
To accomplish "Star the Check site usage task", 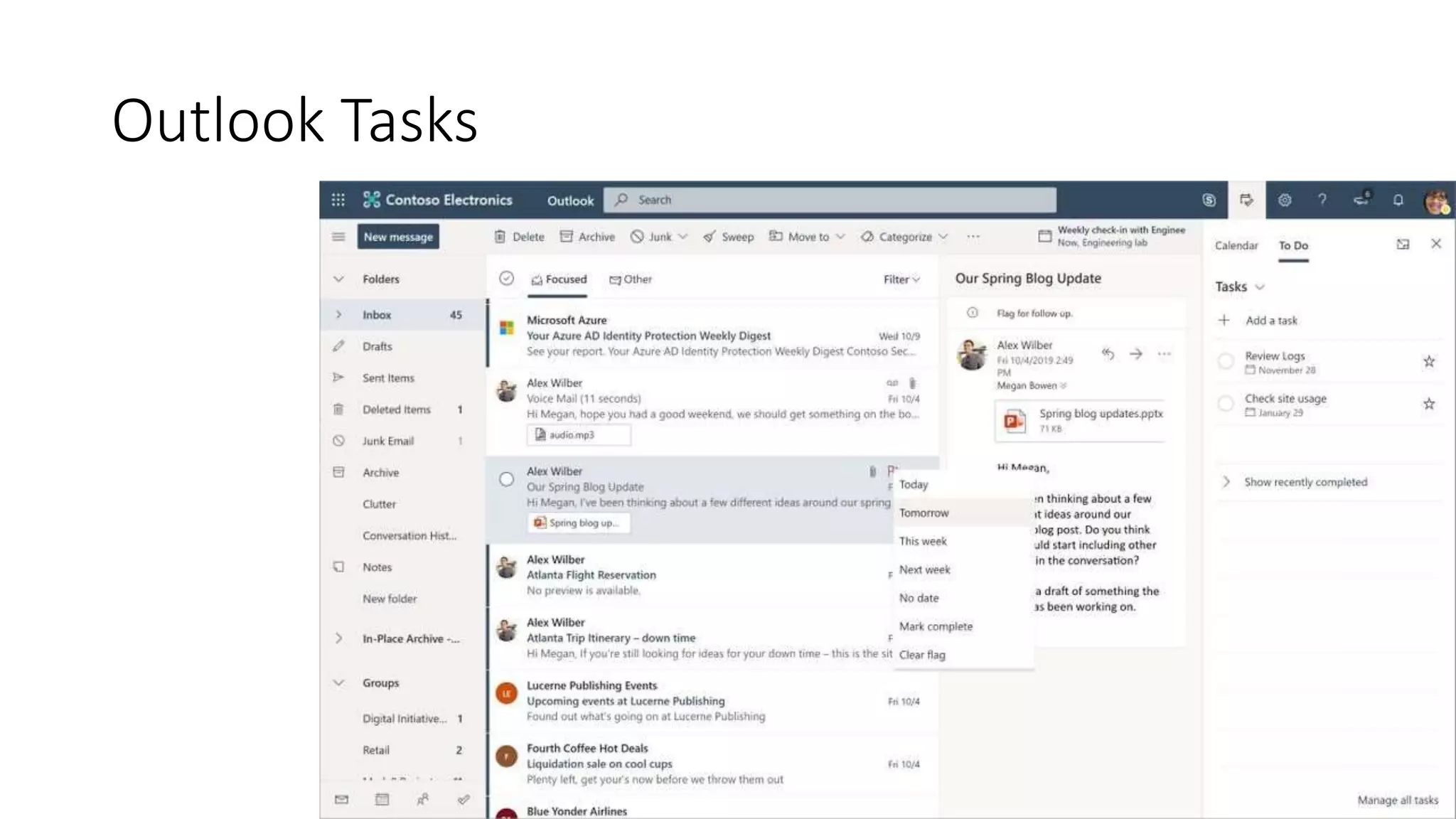I will pyautogui.click(x=1429, y=405).
